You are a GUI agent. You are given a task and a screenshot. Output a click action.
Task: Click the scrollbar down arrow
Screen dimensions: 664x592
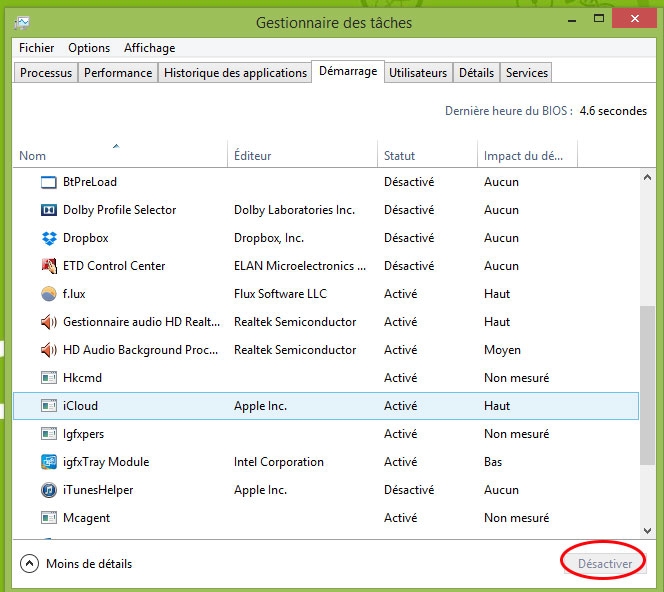[647, 530]
